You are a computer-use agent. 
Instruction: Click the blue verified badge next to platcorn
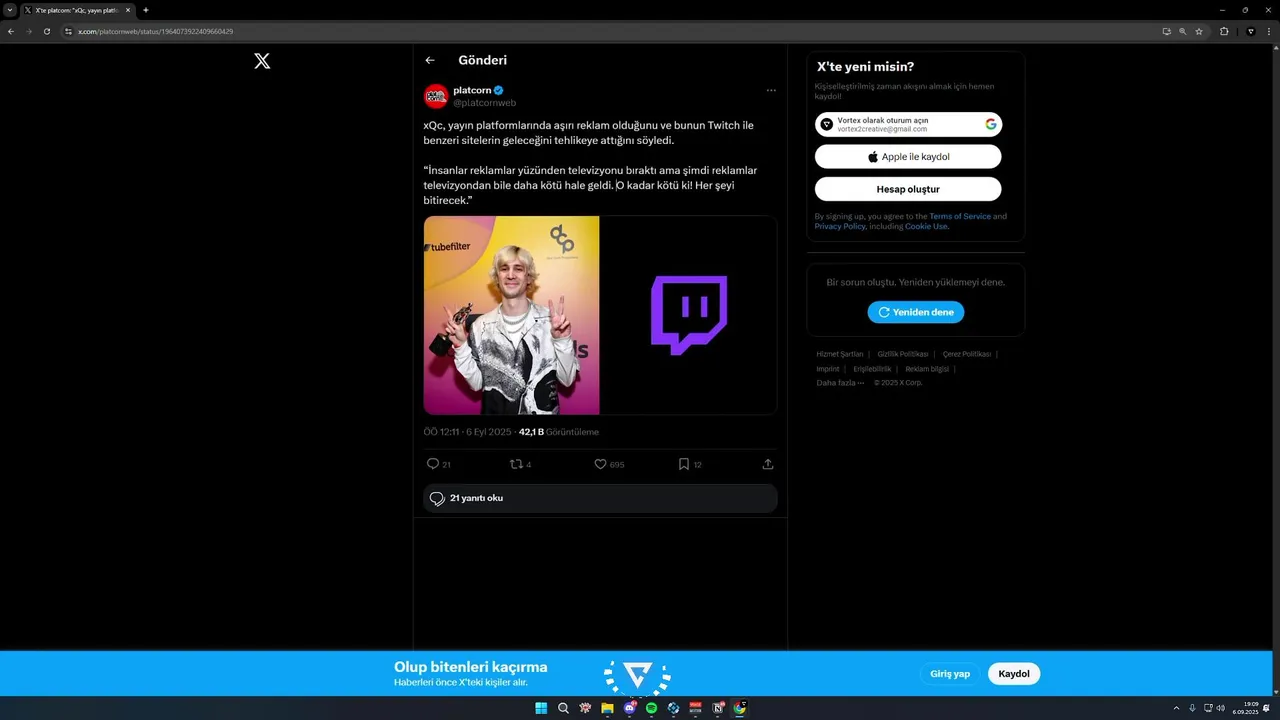click(x=498, y=90)
